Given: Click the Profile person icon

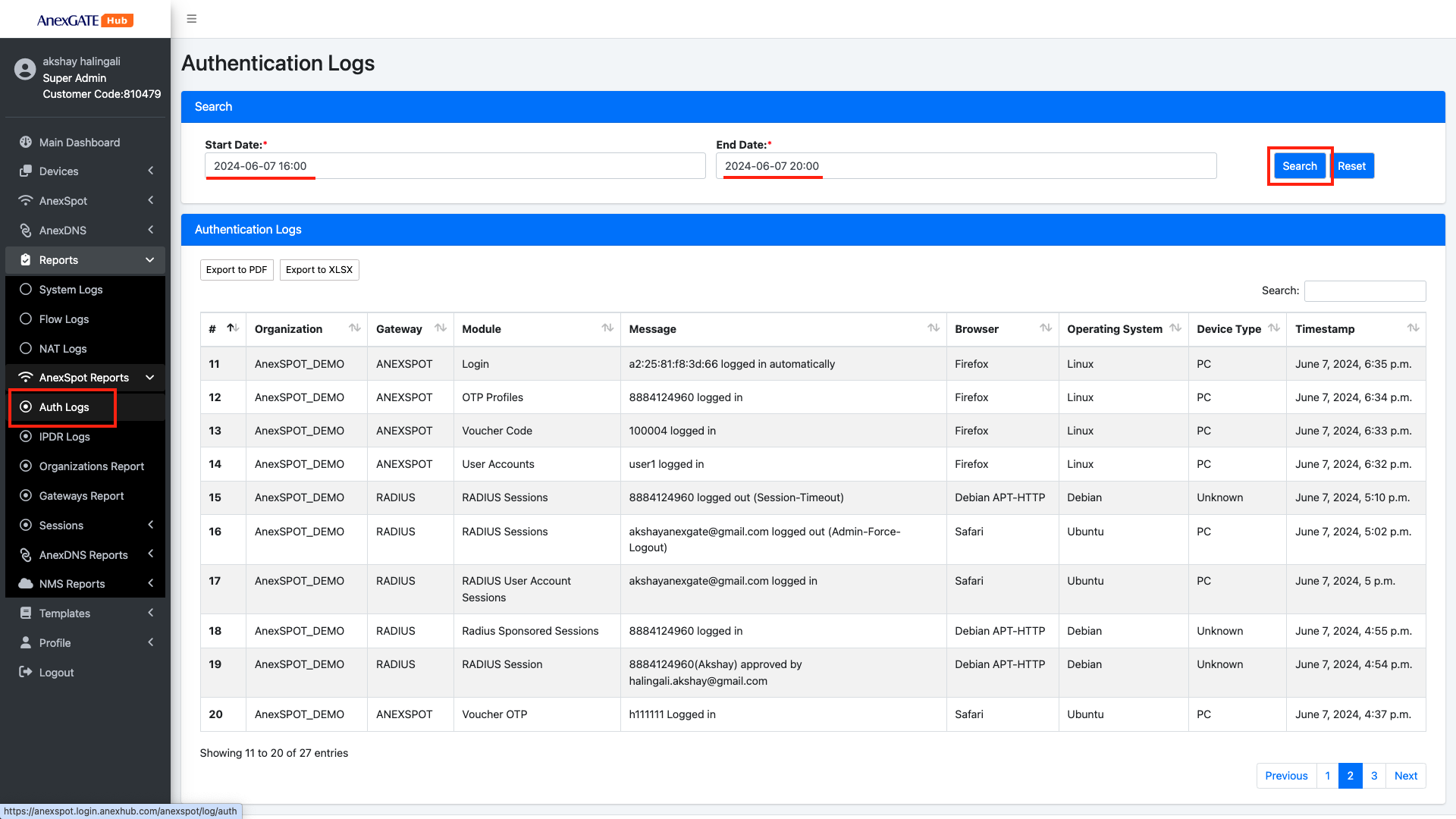Looking at the screenshot, I should click(x=26, y=643).
